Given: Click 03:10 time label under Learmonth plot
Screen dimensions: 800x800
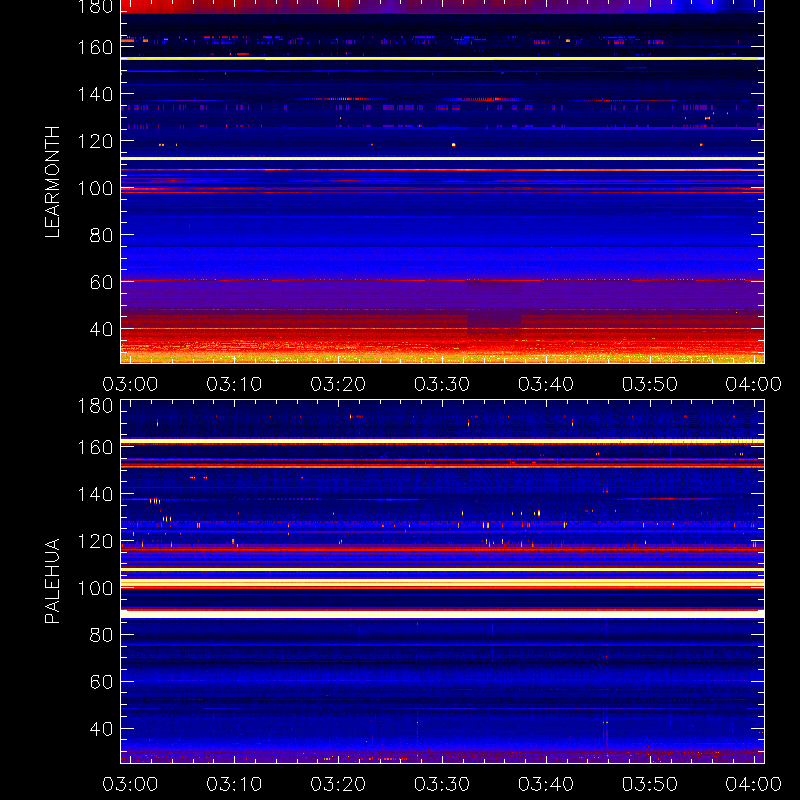Looking at the screenshot, I should click(234, 384).
